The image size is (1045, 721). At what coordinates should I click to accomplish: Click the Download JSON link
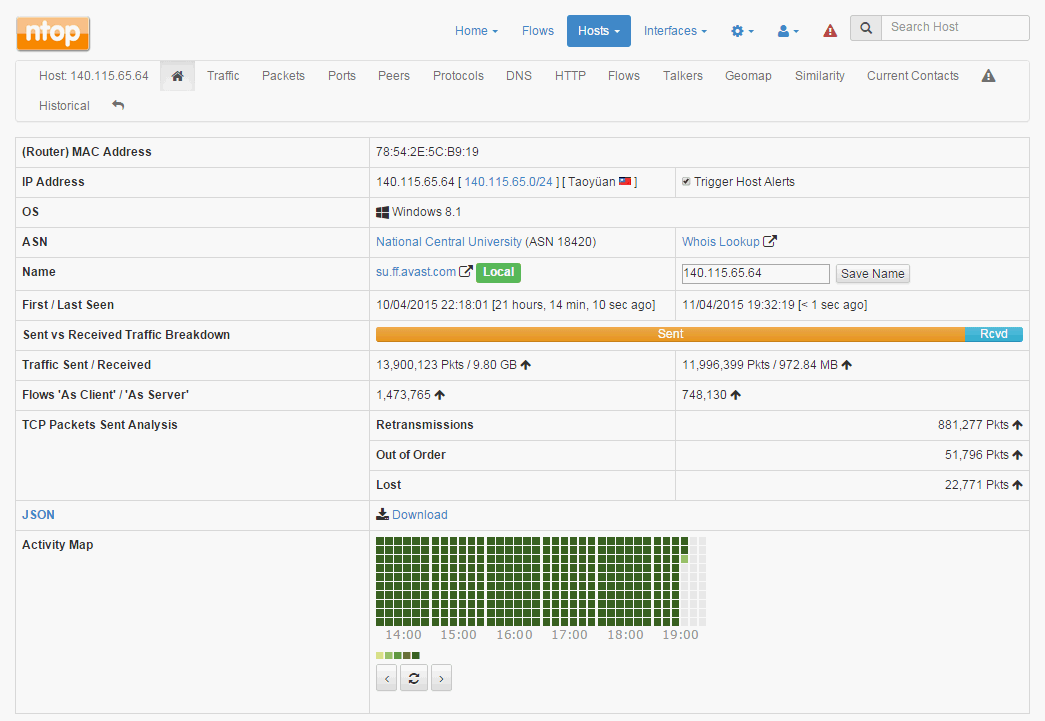coord(420,514)
